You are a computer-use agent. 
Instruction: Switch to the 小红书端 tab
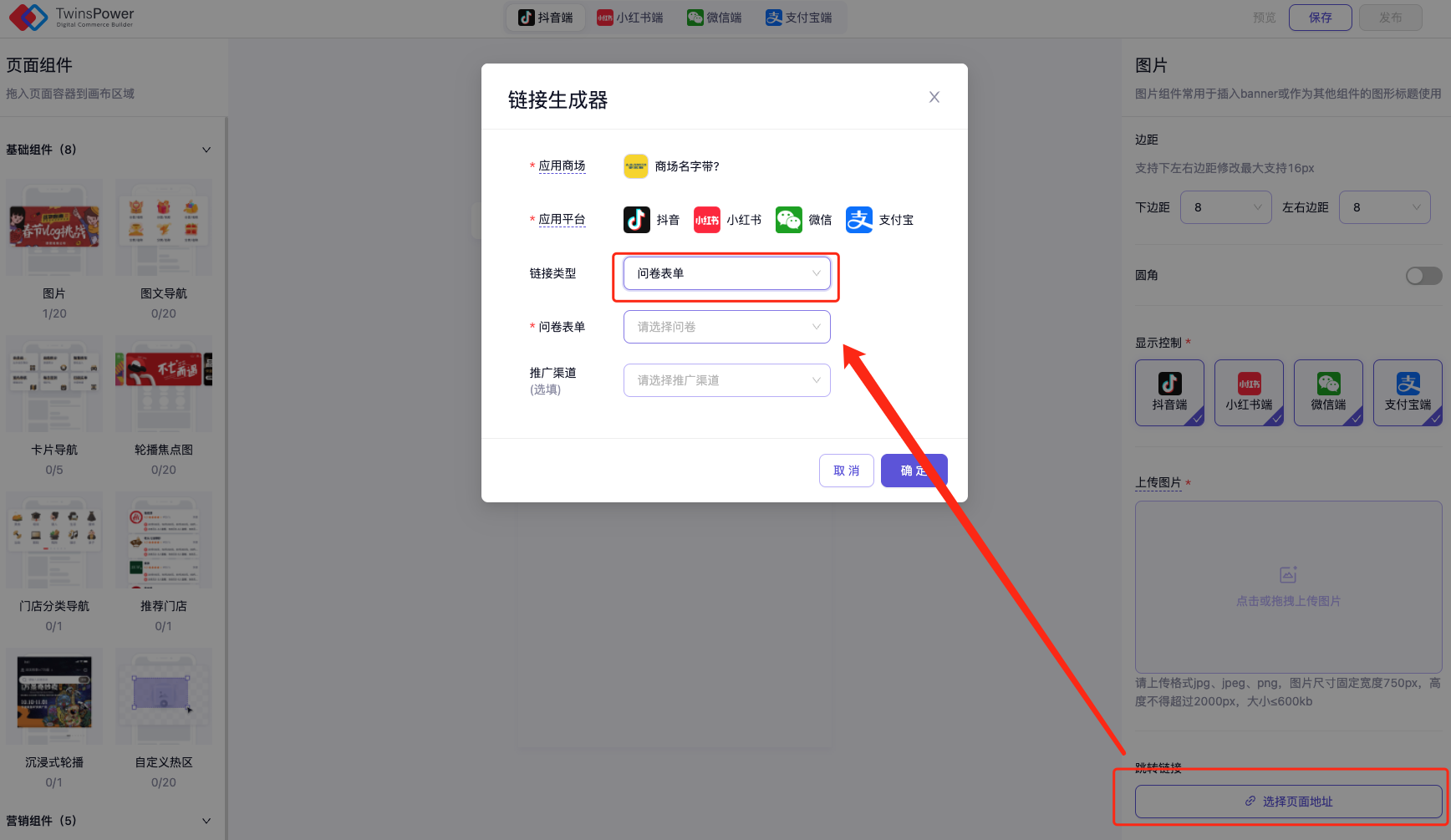(x=630, y=18)
